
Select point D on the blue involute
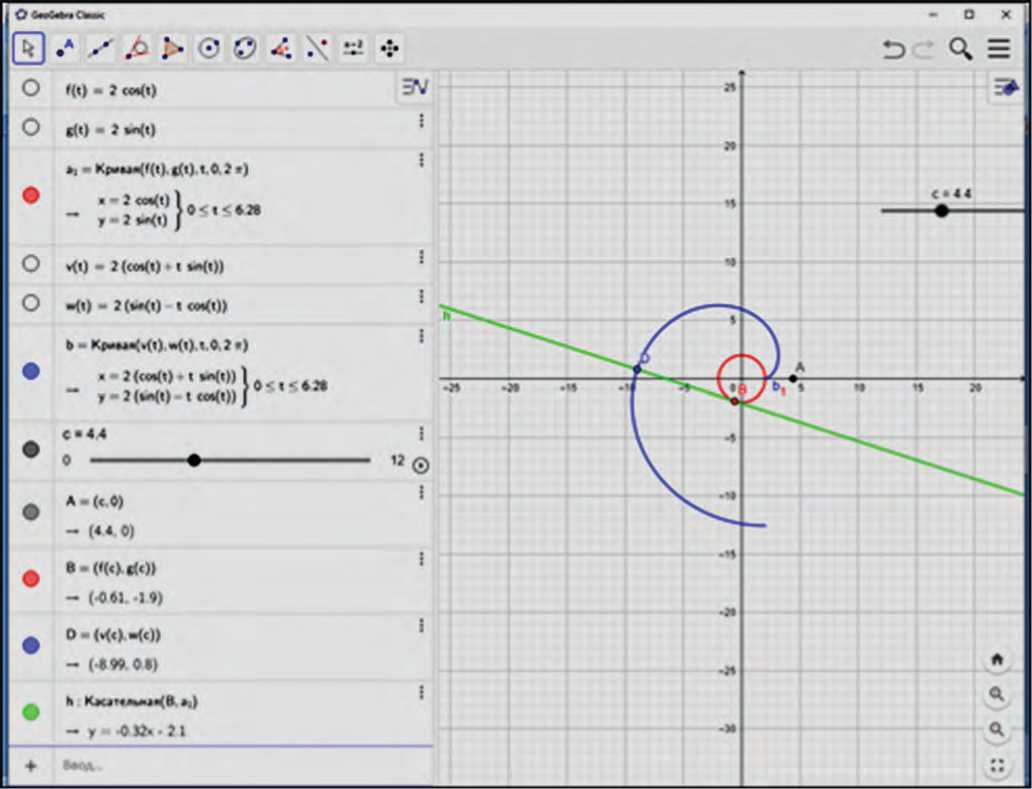click(636, 369)
